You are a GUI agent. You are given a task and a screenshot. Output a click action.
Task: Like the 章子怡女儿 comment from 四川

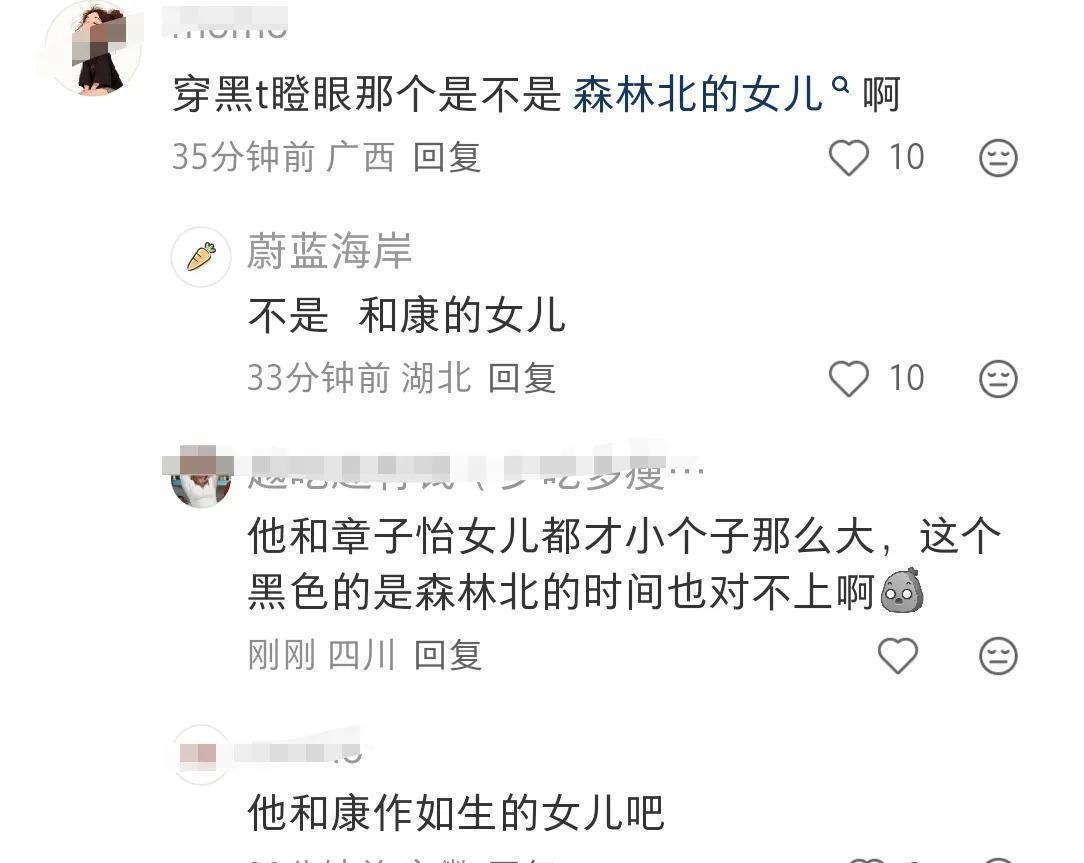[x=897, y=656]
